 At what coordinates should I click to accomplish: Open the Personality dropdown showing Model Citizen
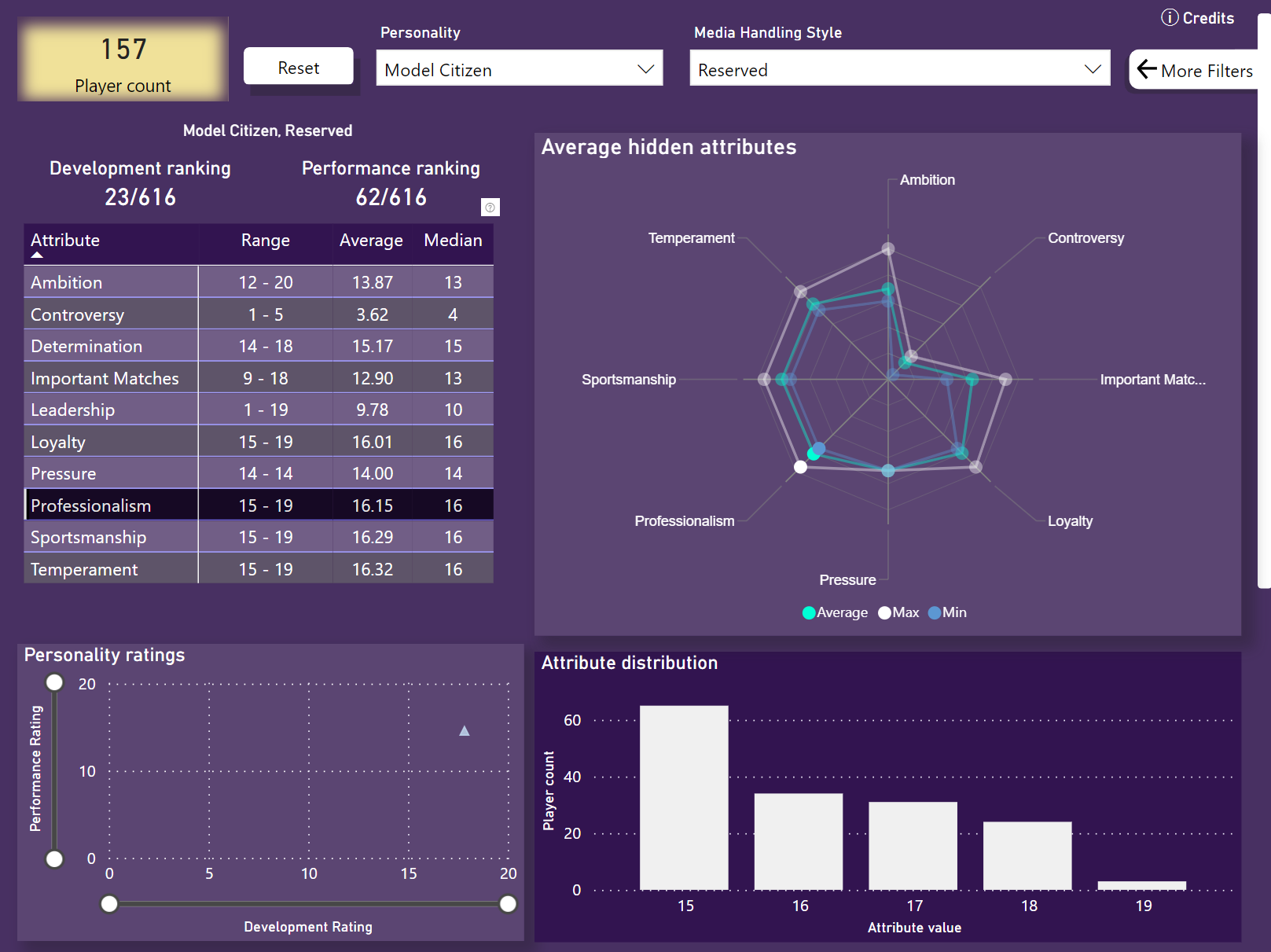[x=519, y=69]
